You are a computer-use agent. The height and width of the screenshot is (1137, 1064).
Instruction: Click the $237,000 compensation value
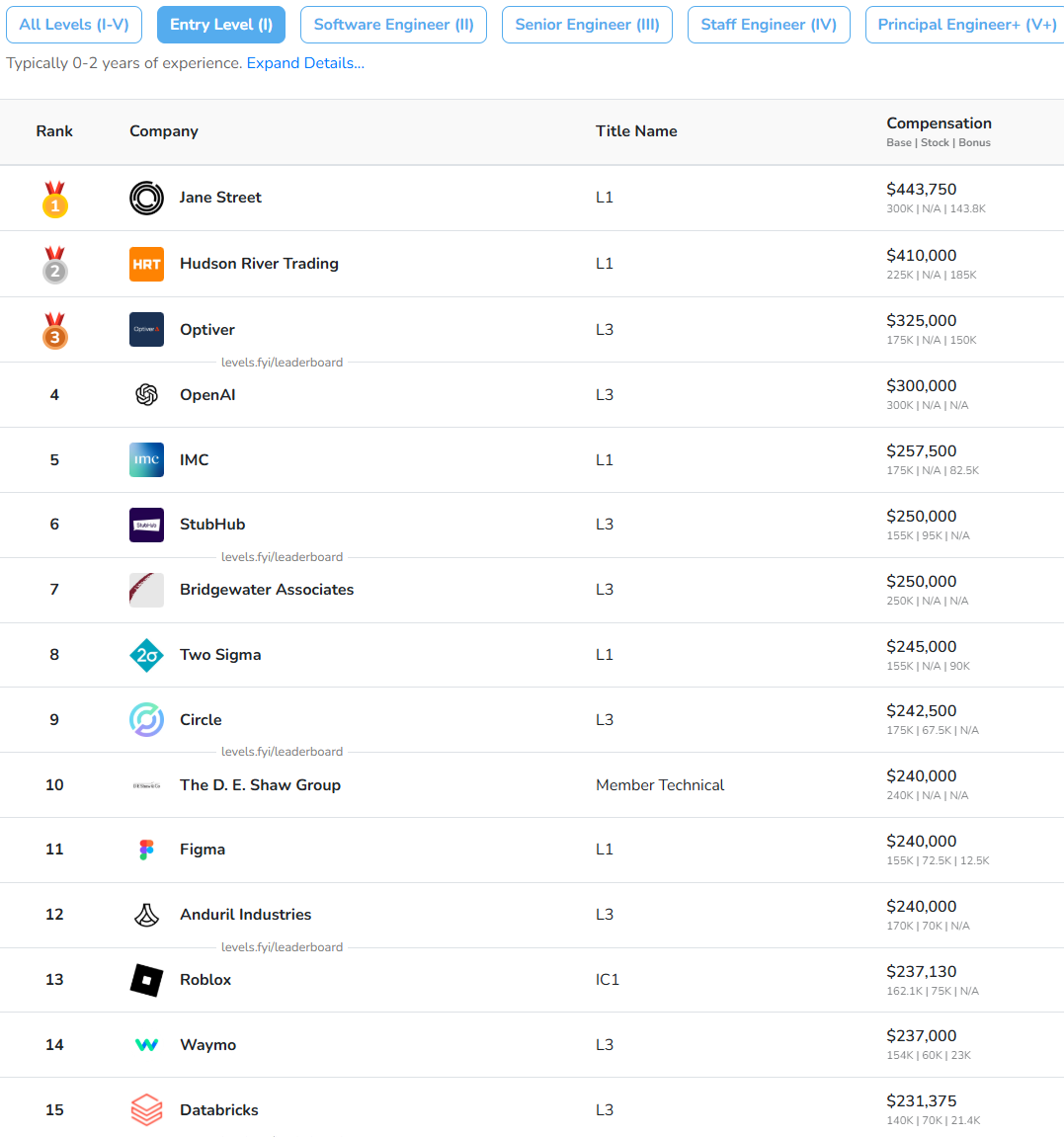click(922, 1036)
